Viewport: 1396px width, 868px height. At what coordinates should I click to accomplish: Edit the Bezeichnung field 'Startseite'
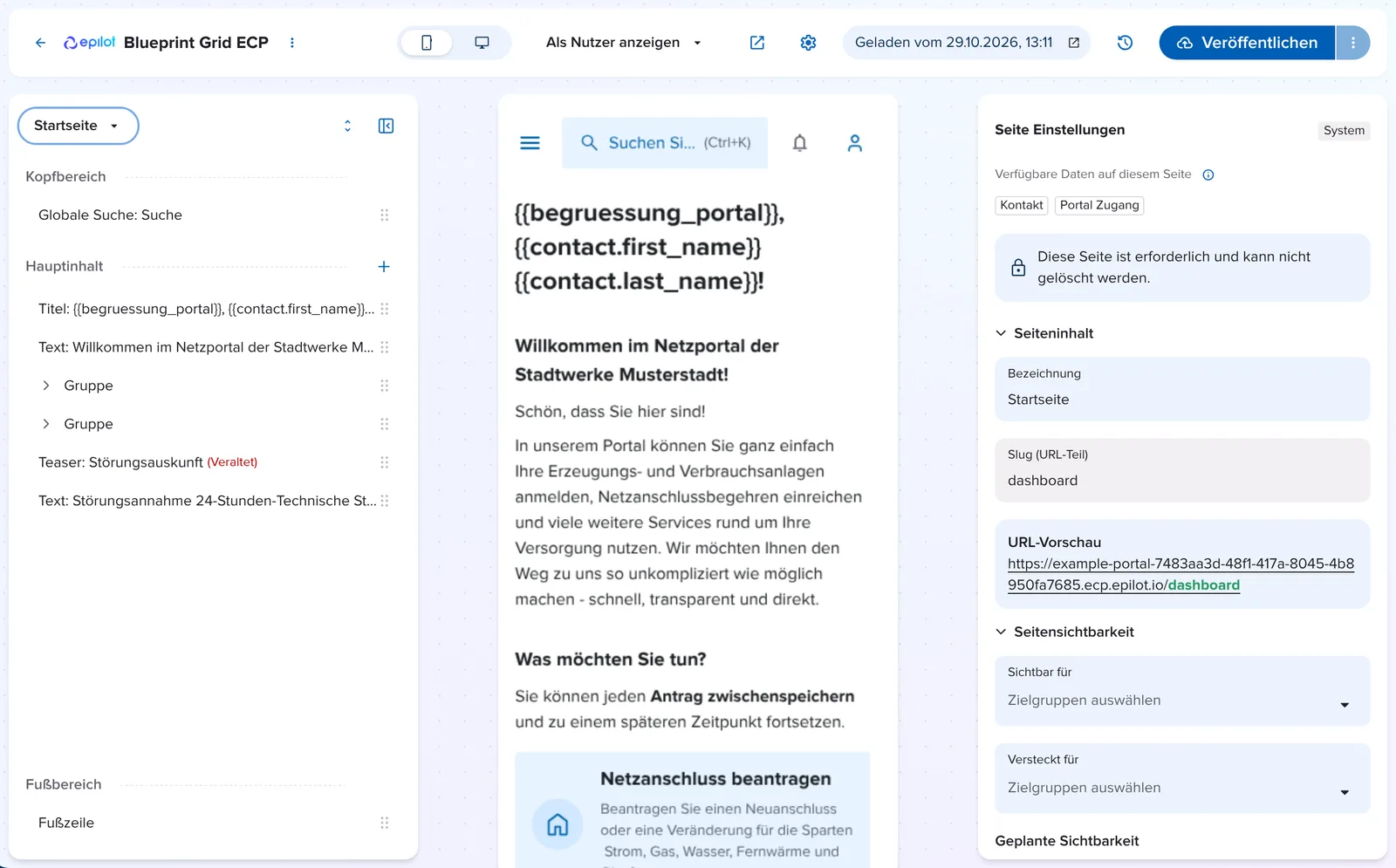tap(1182, 389)
